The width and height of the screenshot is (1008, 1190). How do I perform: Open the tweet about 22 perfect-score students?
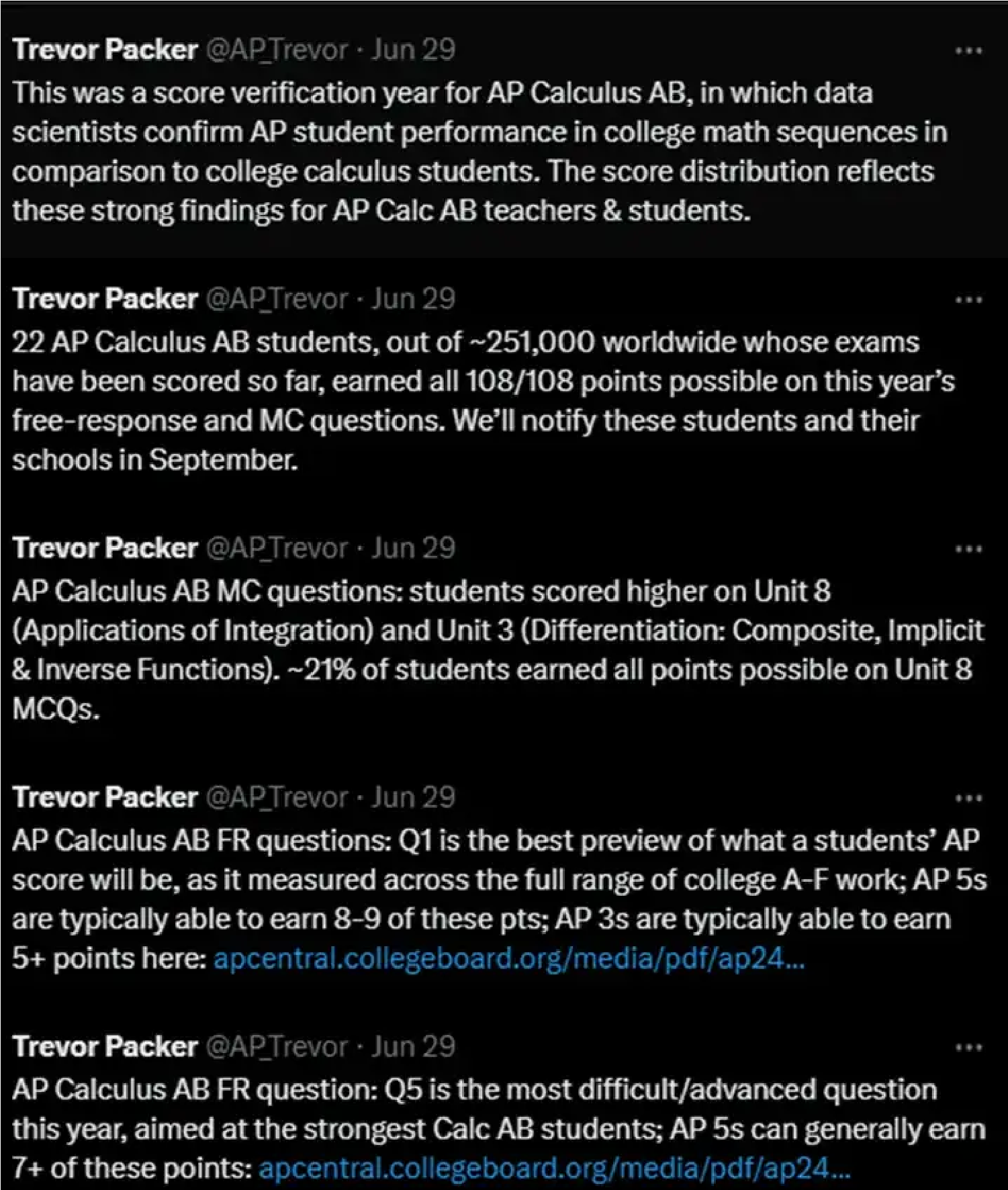pos(470,401)
